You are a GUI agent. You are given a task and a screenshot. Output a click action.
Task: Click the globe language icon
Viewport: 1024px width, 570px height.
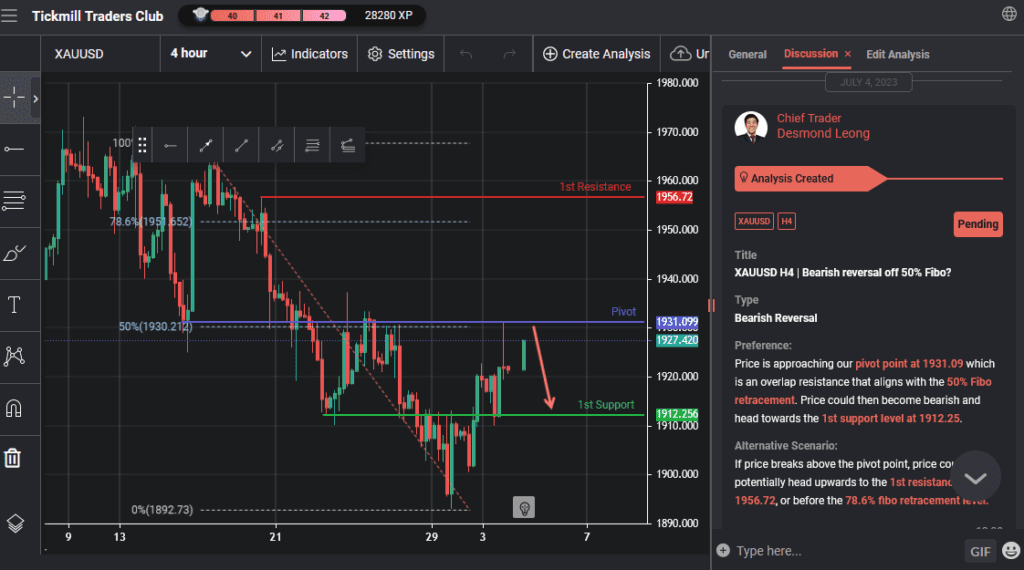tap(1008, 14)
